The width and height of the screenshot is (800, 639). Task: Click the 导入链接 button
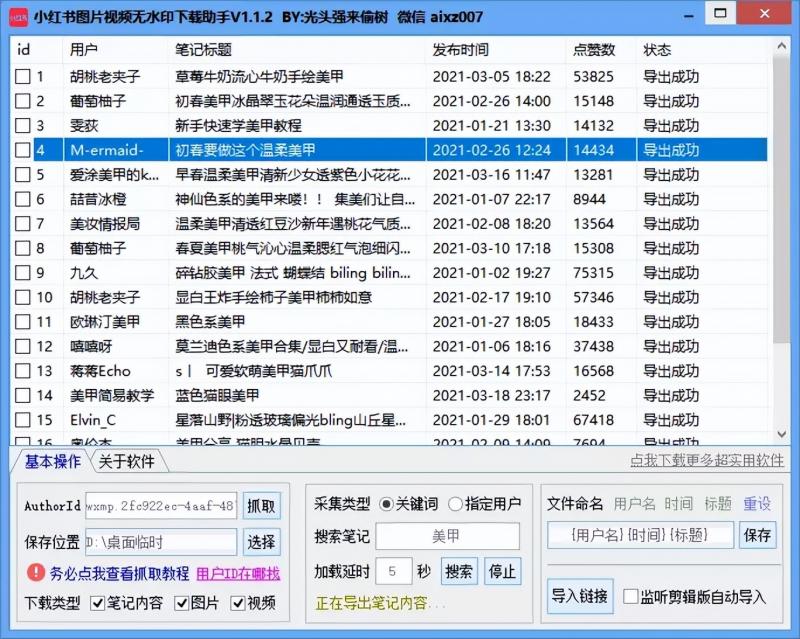tap(579, 594)
